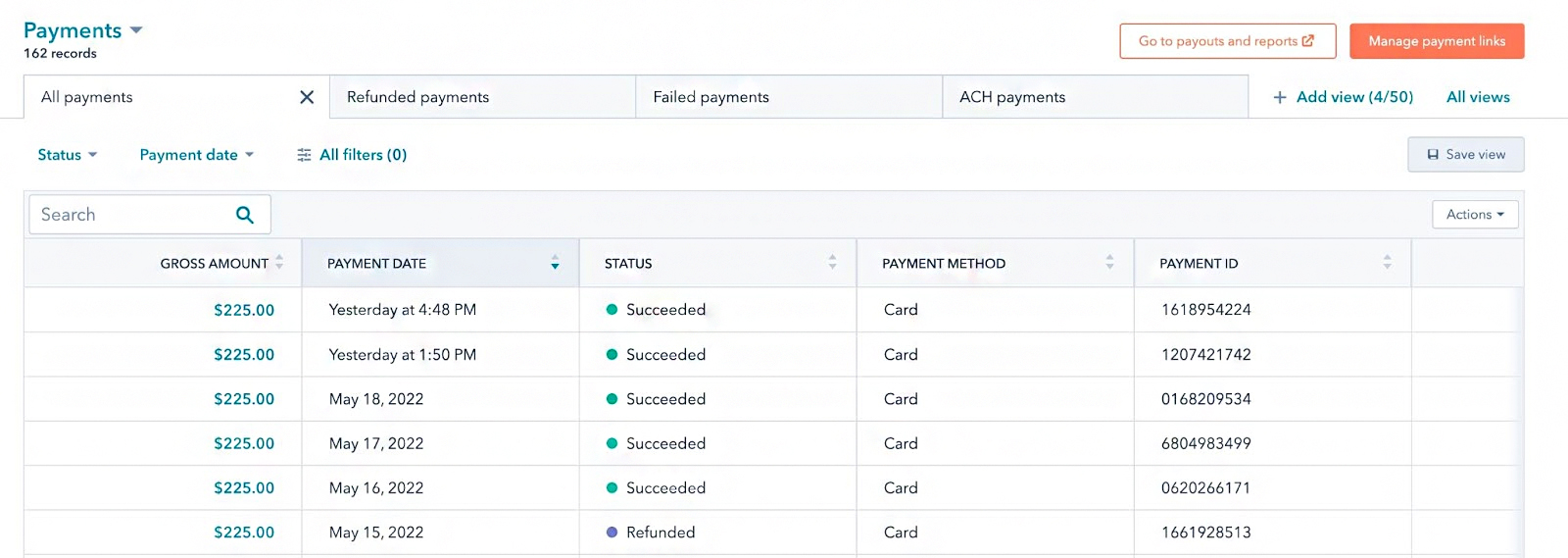Open the All views link

[x=1478, y=97]
